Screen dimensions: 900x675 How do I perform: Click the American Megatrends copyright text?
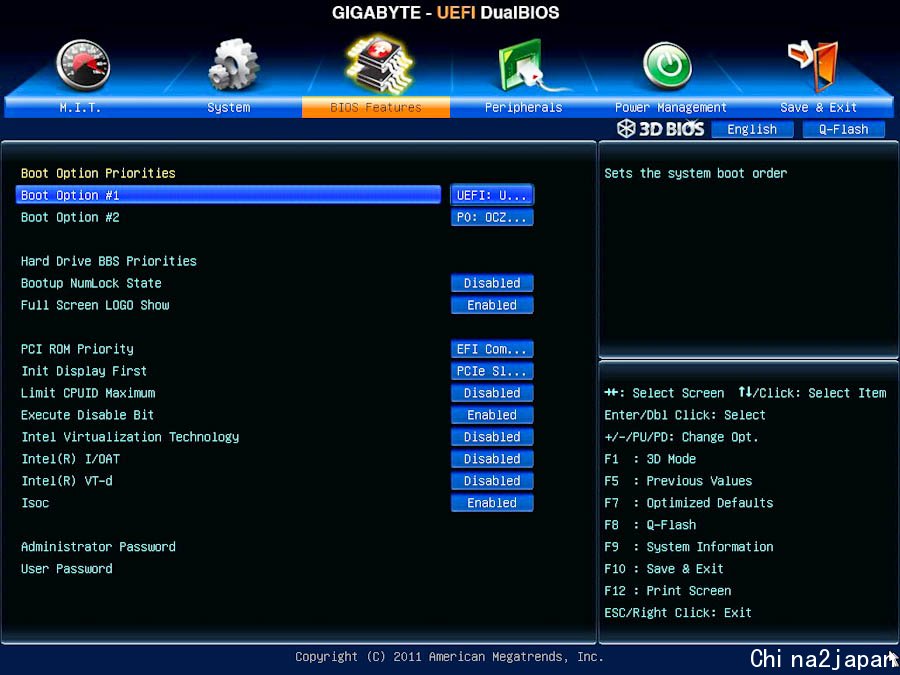(449, 657)
